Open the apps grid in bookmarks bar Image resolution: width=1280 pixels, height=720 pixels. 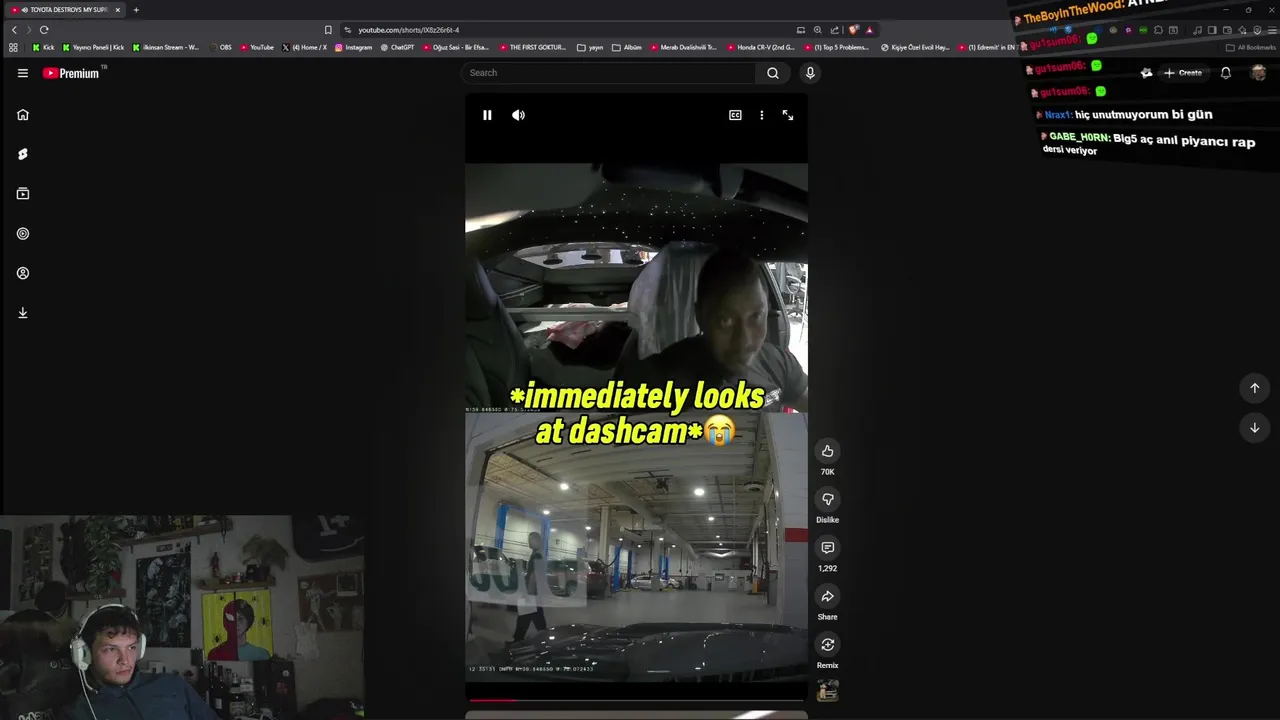pos(13,47)
